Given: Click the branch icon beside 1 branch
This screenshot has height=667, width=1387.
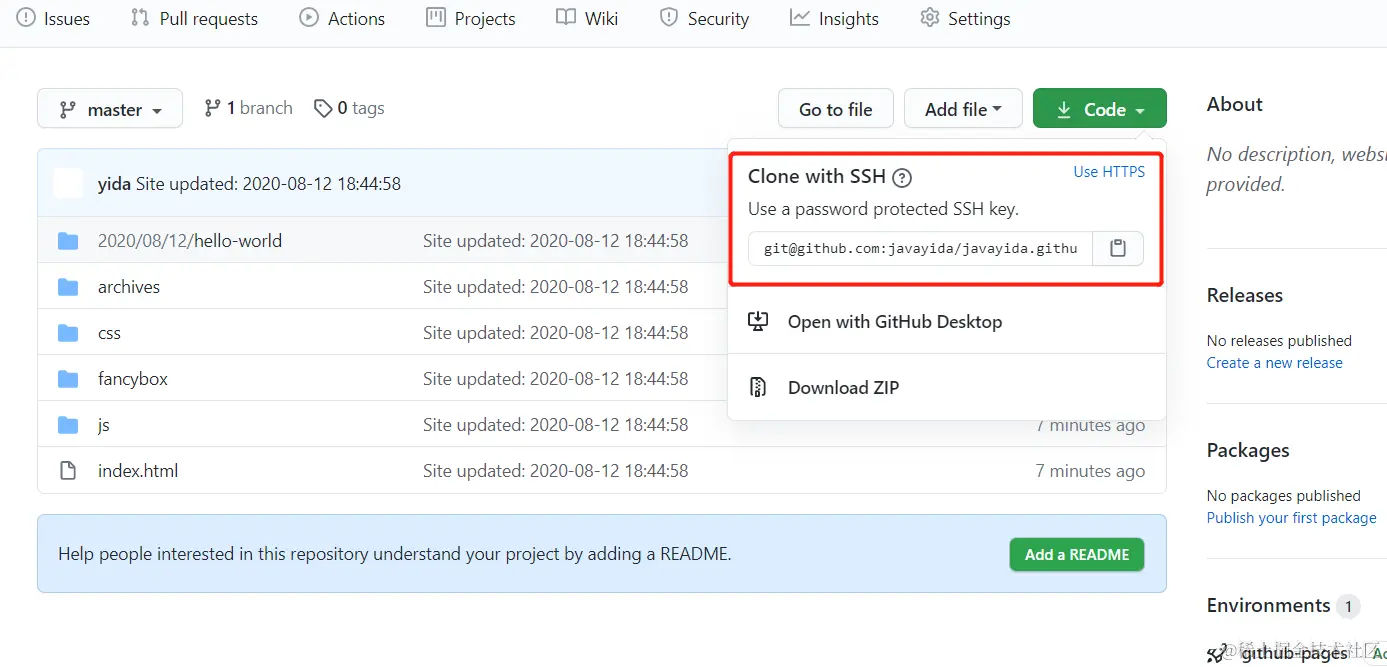Looking at the screenshot, I should pyautogui.click(x=212, y=108).
